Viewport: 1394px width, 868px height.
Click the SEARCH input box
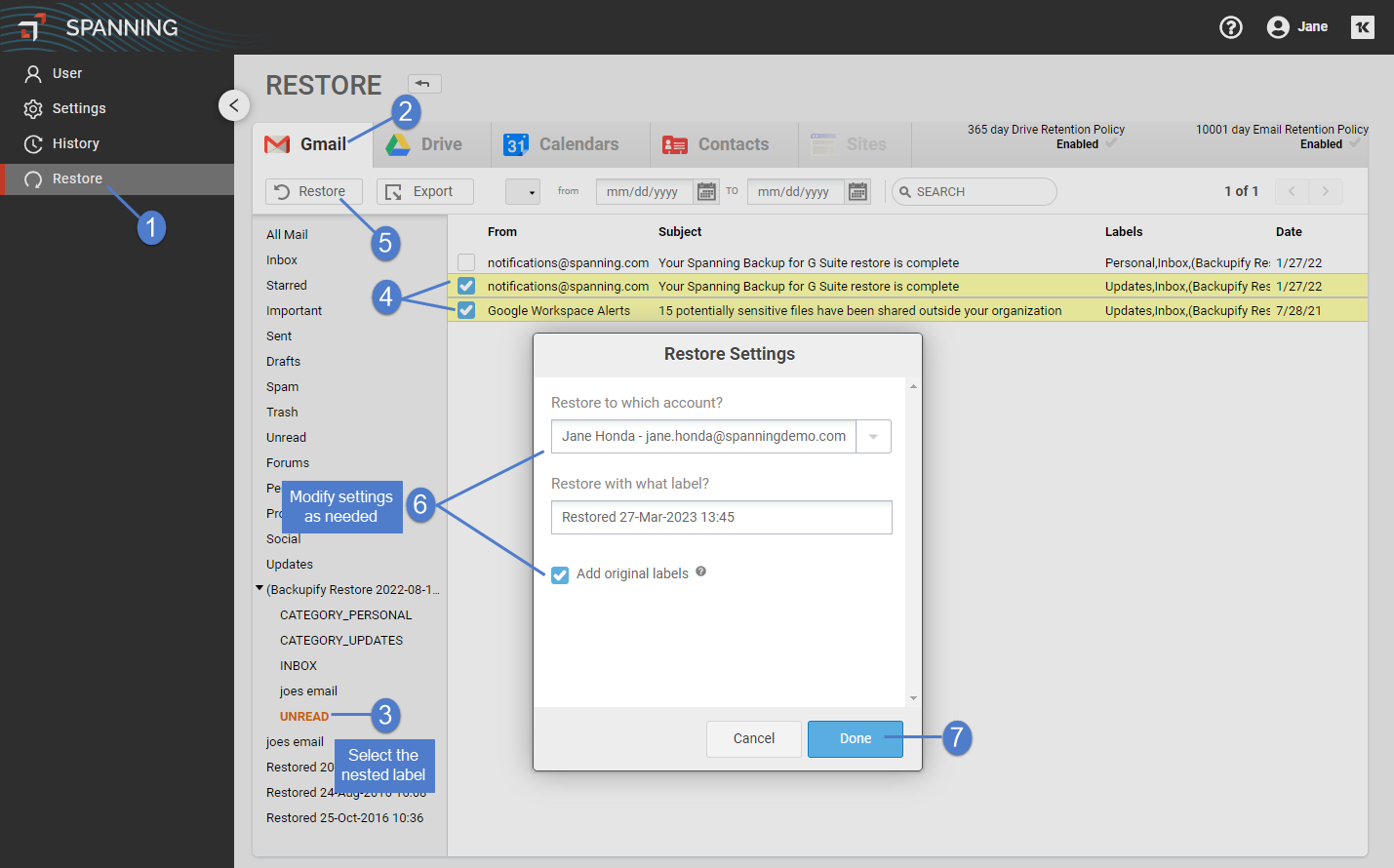point(975,191)
